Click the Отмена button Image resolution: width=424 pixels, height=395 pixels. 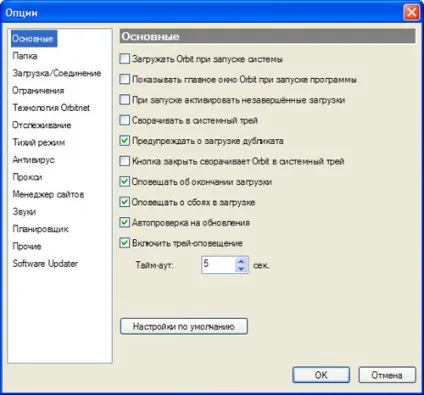(x=387, y=375)
